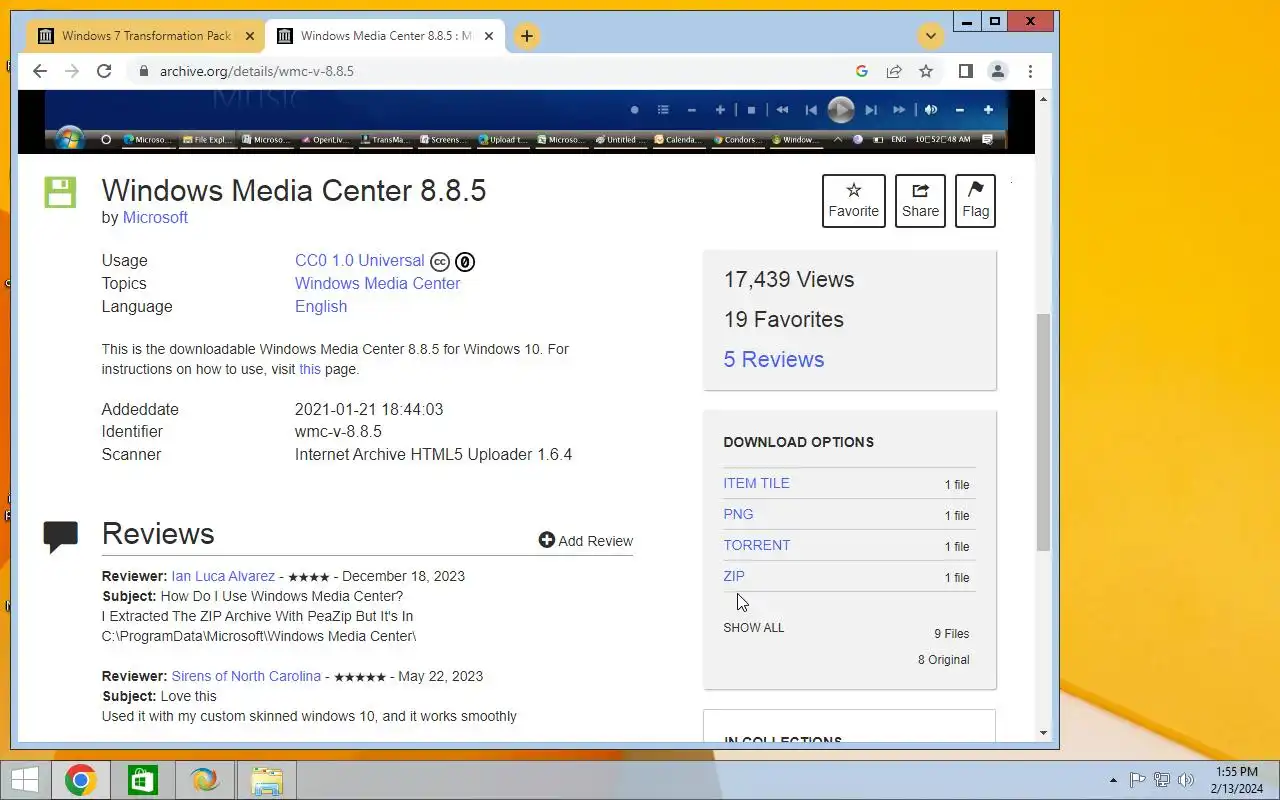Open reviewer Sirens of North Carolina profile

pos(246,676)
